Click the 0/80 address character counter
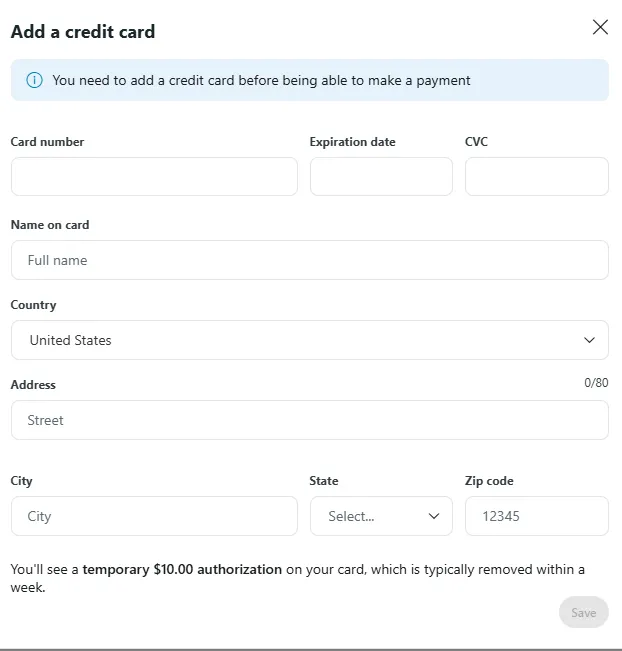This screenshot has width=622, height=651. [x=596, y=383]
